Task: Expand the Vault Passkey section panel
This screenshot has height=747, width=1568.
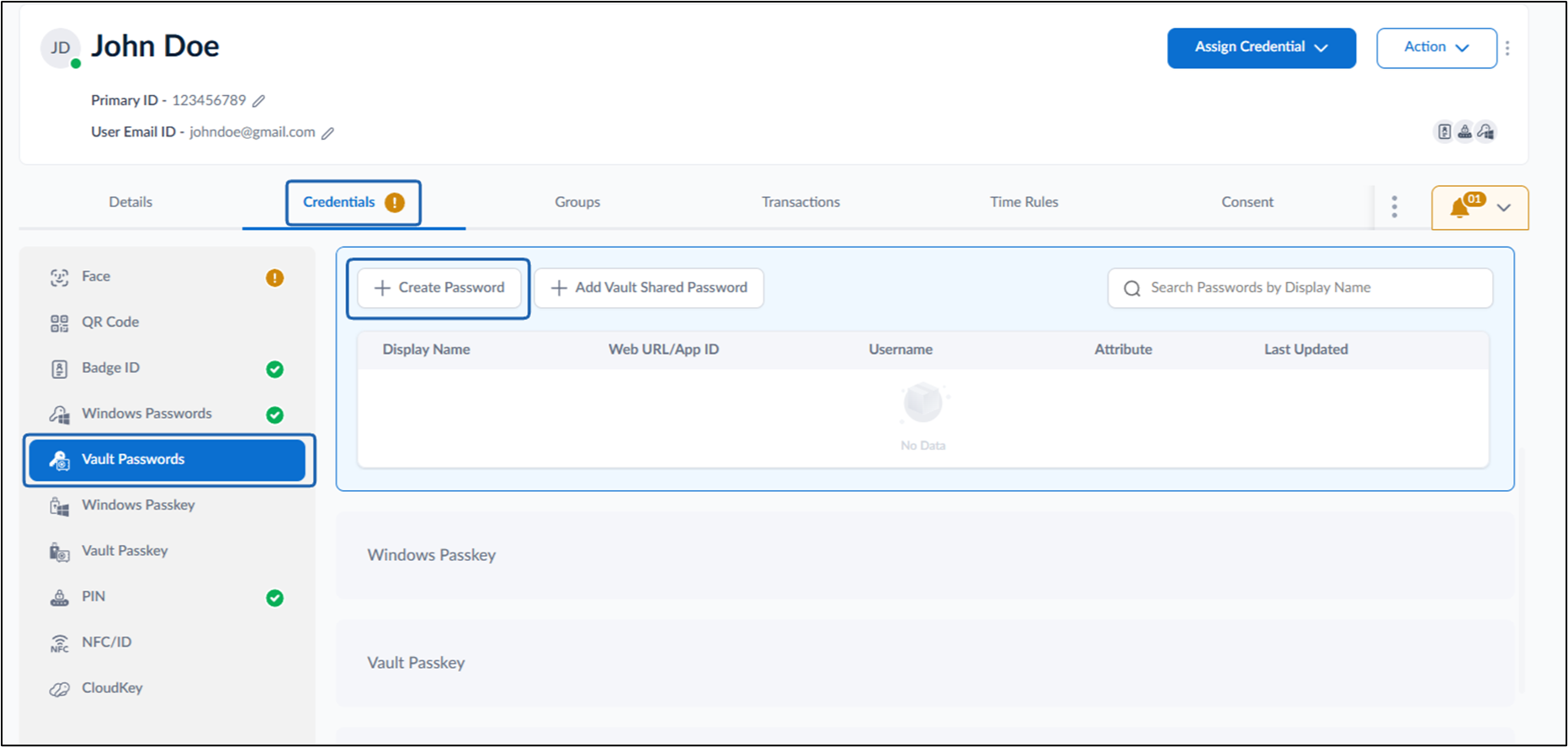Action: pos(925,664)
